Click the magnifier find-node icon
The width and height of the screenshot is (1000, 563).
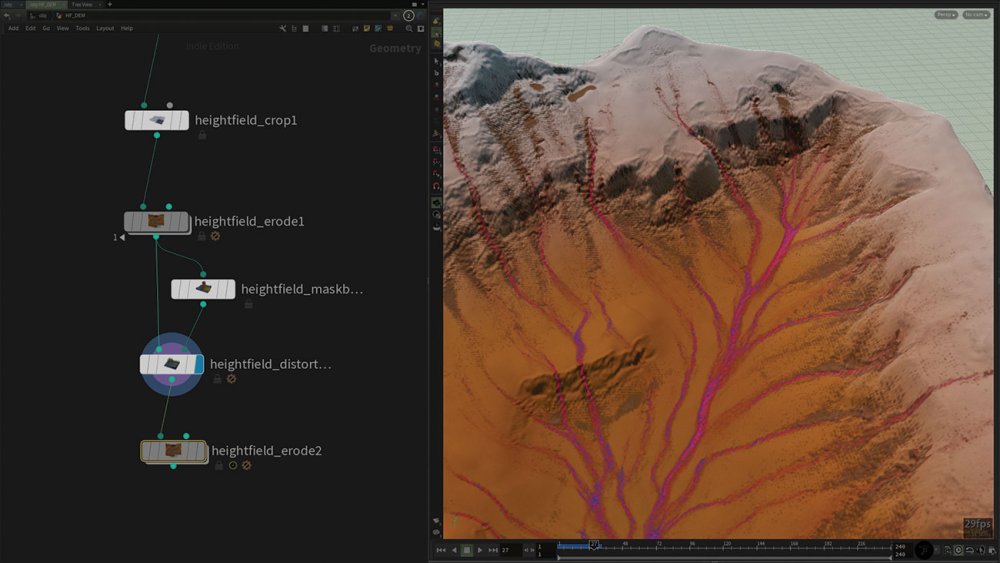pos(409,28)
